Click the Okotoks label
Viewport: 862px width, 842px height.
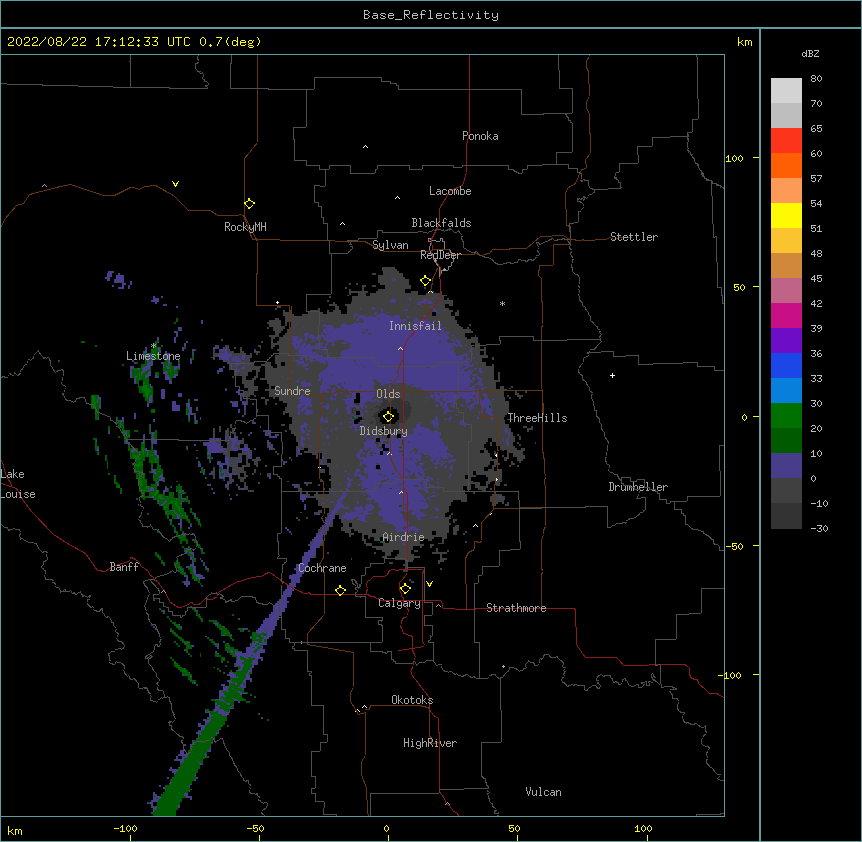412,700
